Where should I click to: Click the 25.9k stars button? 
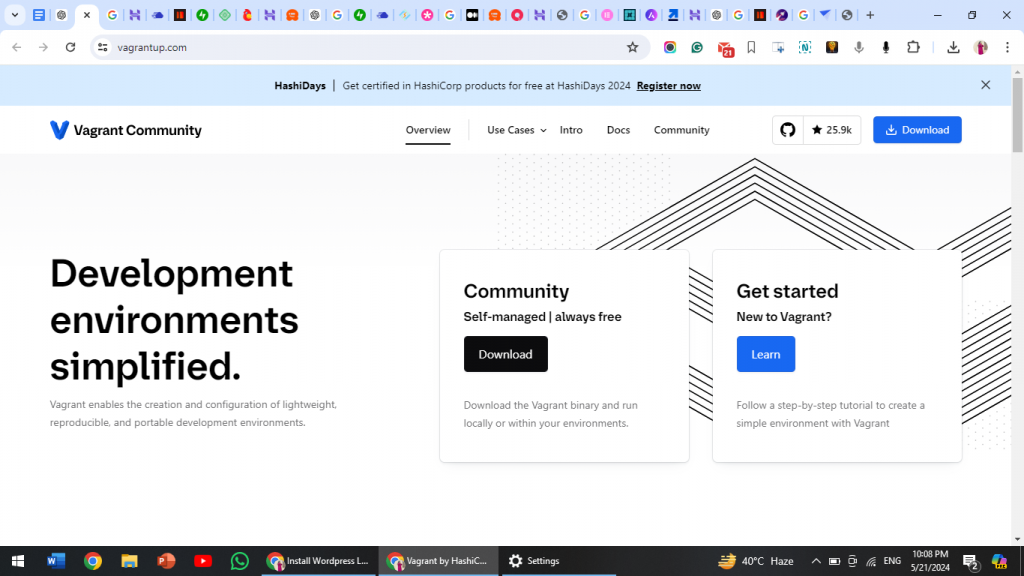pos(831,130)
